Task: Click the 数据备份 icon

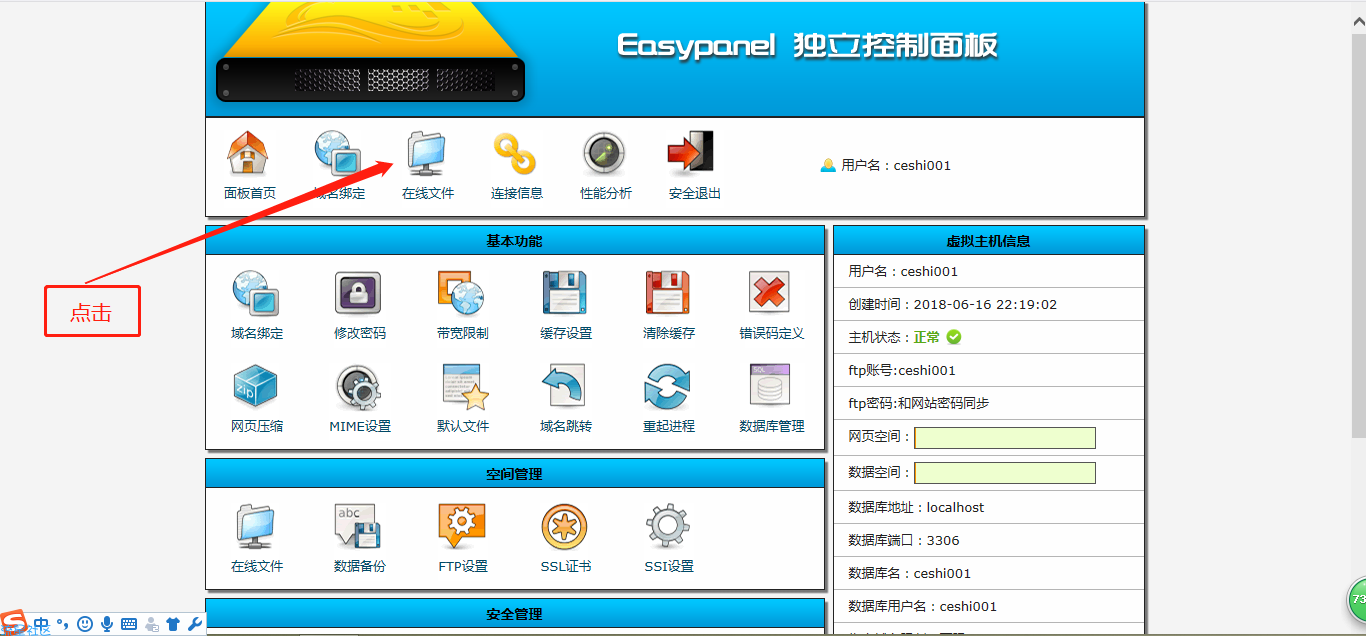Action: point(359,526)
